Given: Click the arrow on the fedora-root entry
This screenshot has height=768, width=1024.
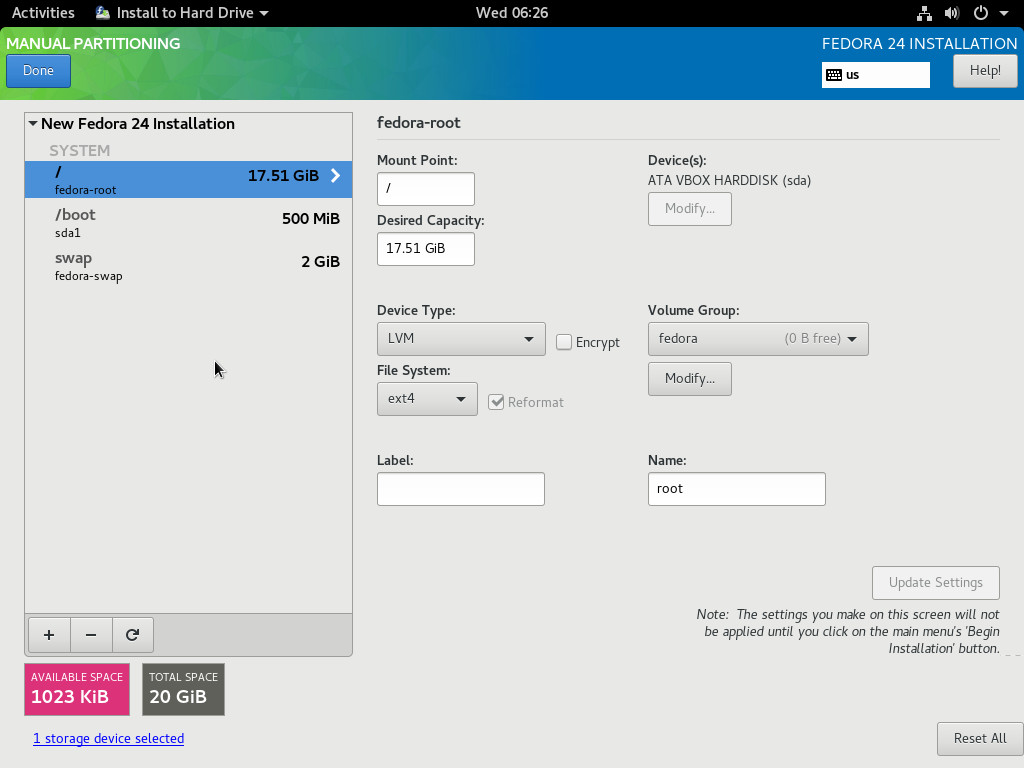Looking at the screenshot, I should point(335,176).
